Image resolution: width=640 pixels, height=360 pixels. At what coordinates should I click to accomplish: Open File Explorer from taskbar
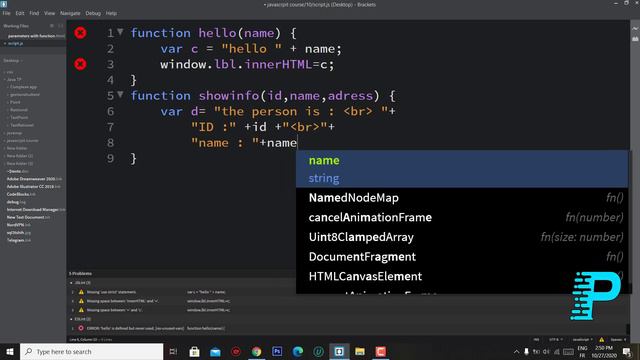[x=360, y=351]
